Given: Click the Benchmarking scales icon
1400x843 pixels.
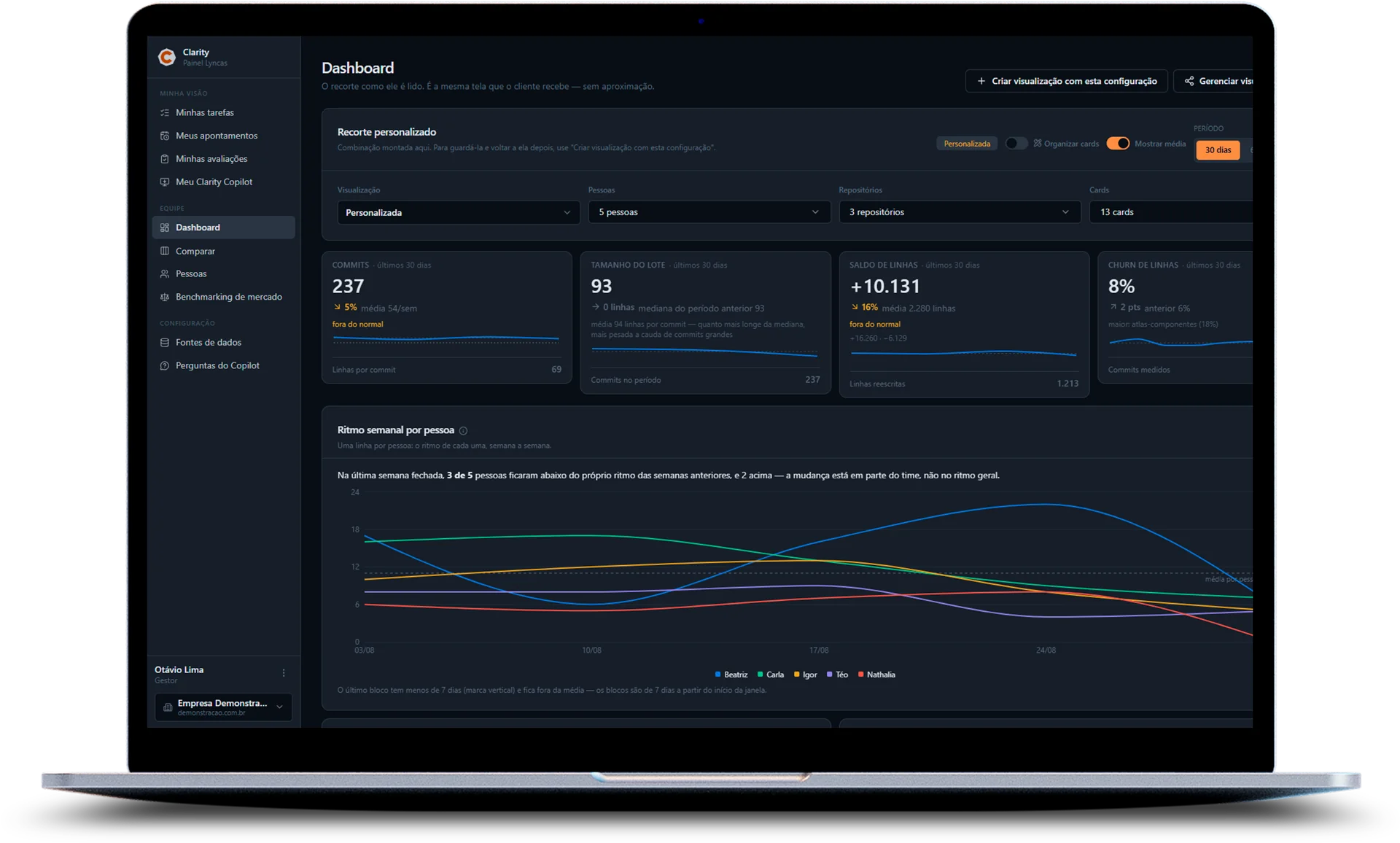Looking at the screenshot, I should tap(165, 298).
